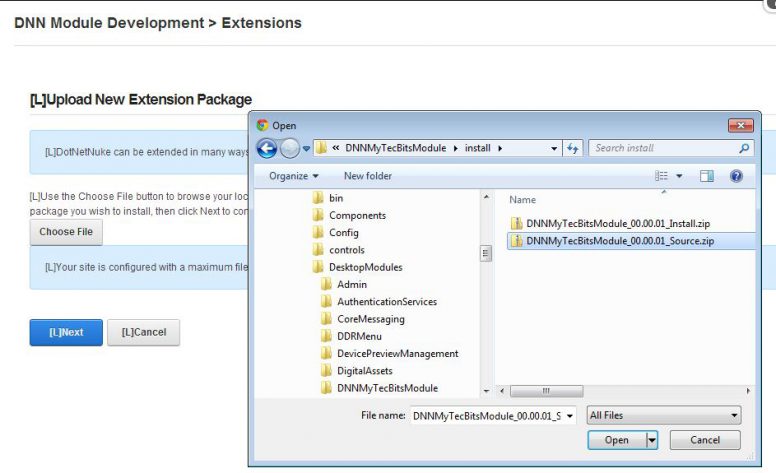This screenshot has height=473, width=776.
Task: Open the All Files type dropdown
Action: click(664, 416)
